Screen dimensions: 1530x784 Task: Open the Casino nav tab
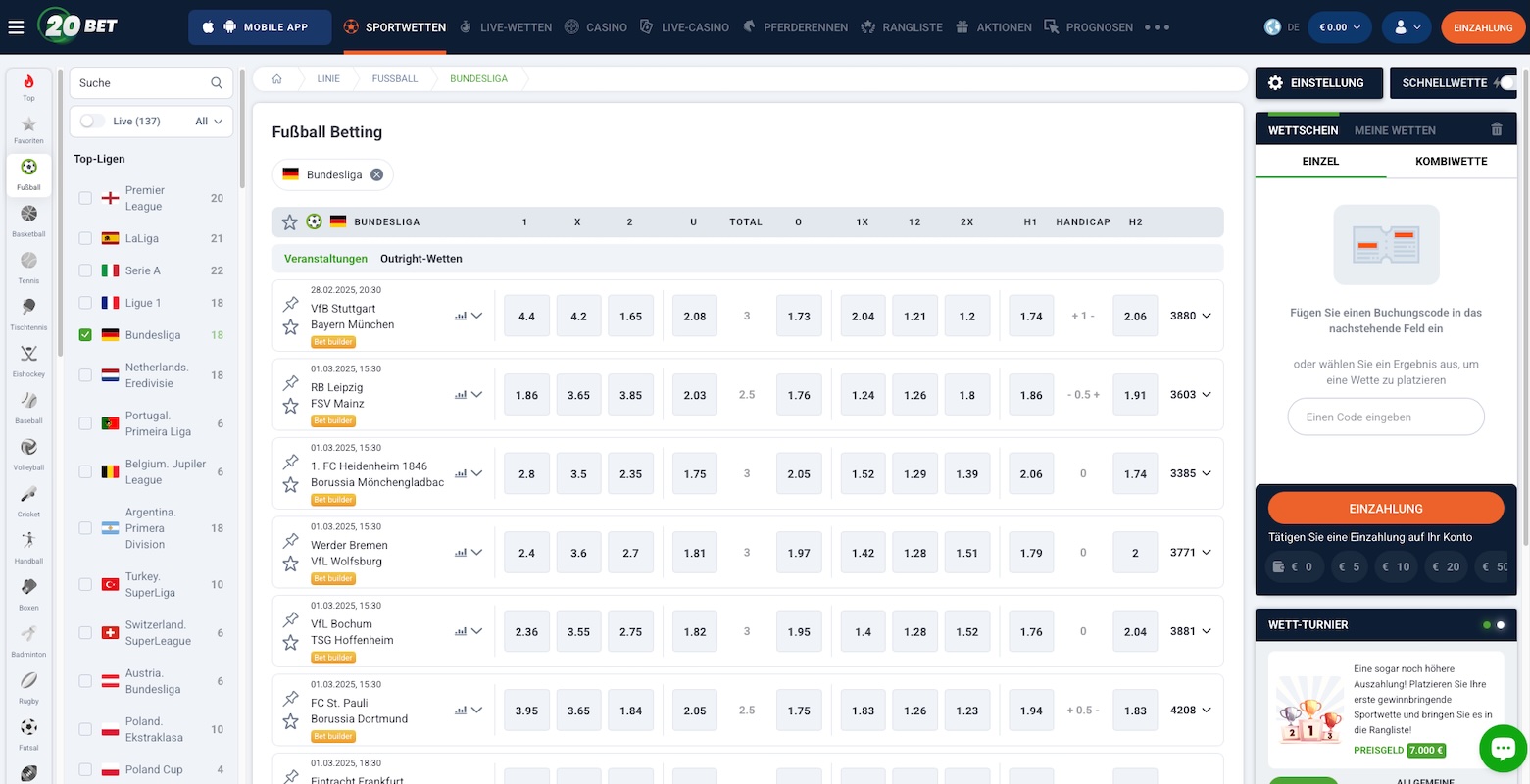(x=596, y=27)
